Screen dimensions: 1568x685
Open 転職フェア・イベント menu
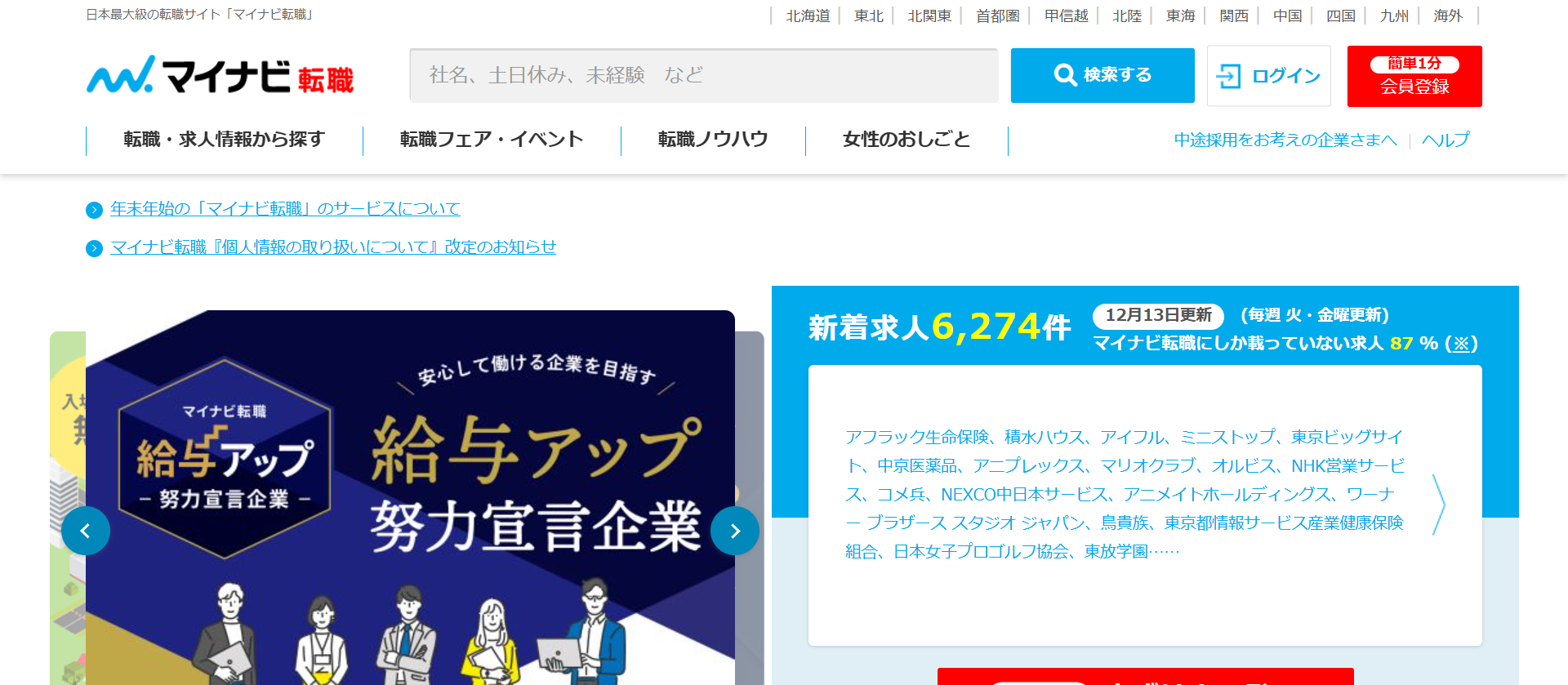tap(492, 140)
